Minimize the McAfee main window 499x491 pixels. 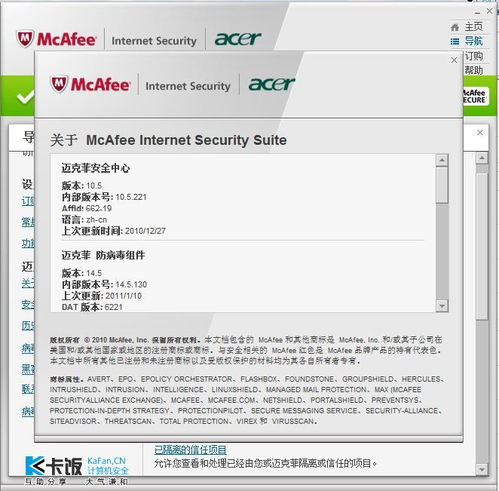click(478, 13)
